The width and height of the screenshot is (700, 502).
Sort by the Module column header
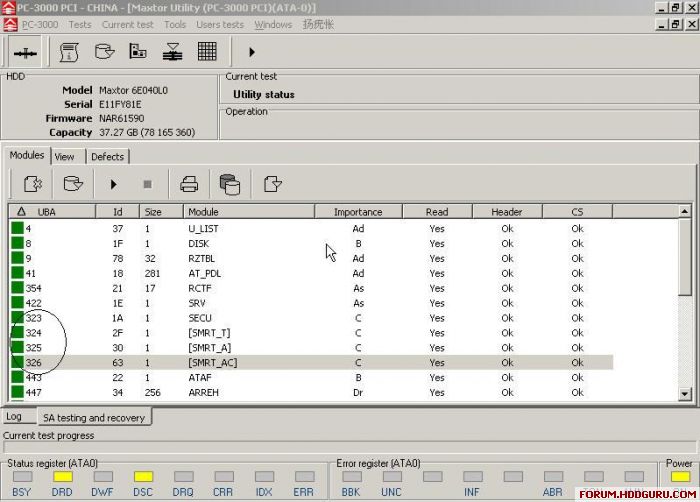click(x=249, y=212)
